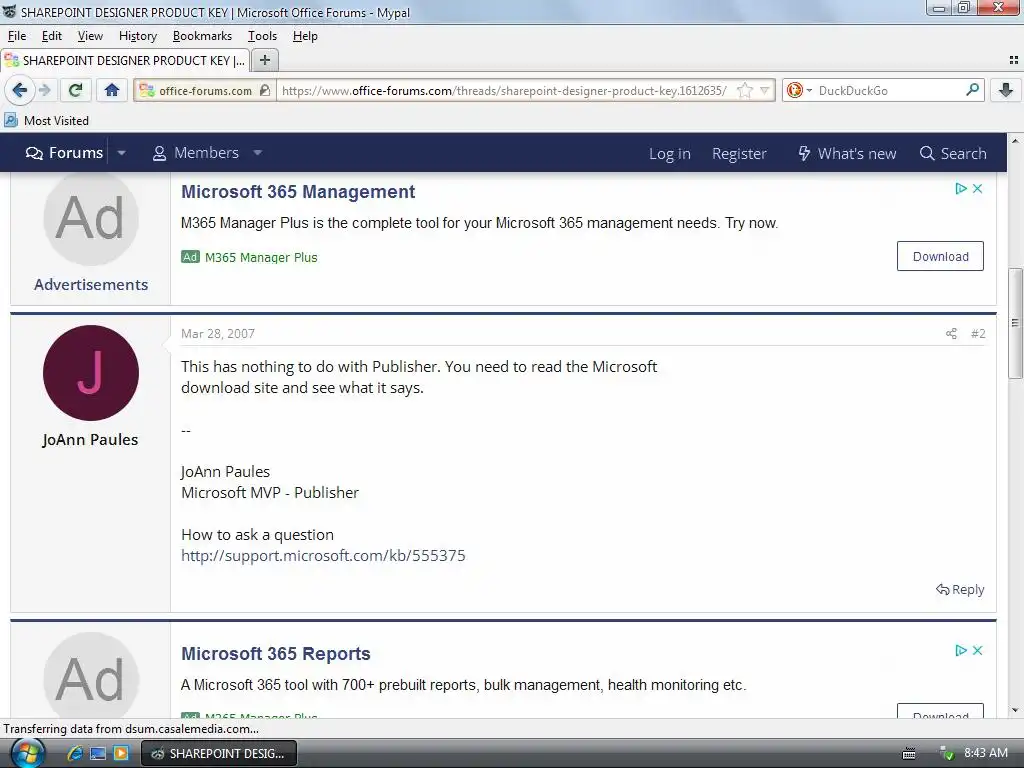
Task: Expand the Members dropdown arrow
Action: tap(257, 153)
